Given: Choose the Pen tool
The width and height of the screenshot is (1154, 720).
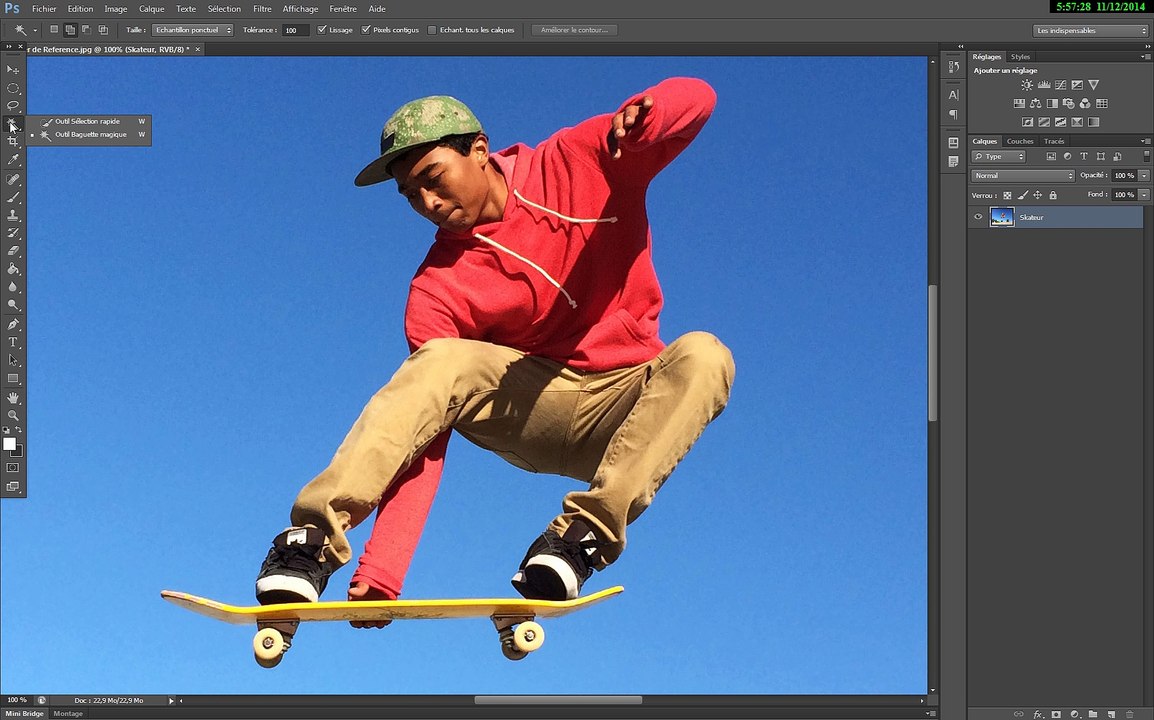Looking at the screenshot, I should (13, 324).
